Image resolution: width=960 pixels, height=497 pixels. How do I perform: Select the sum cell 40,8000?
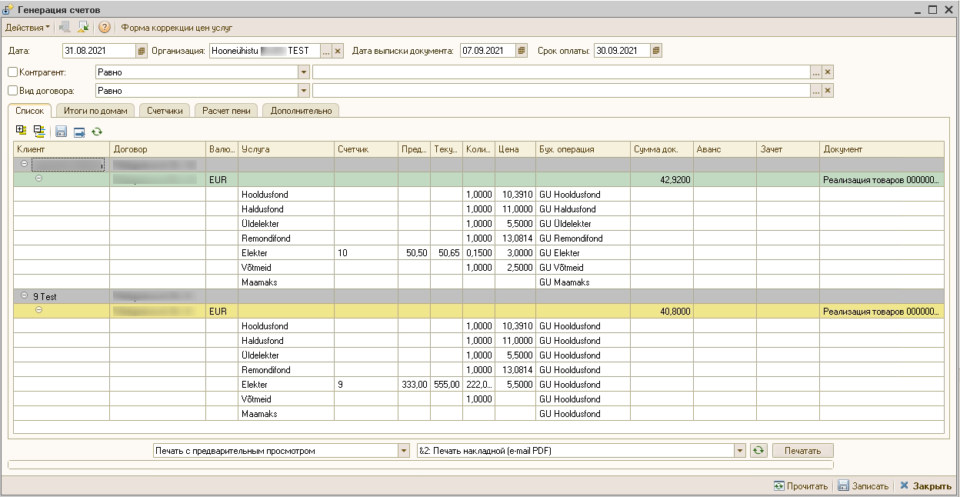(x=661, y=311)
